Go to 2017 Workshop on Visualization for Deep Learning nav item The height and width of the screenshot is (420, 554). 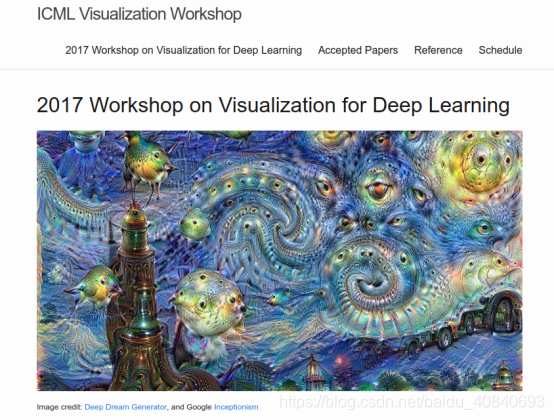point(183,50)
